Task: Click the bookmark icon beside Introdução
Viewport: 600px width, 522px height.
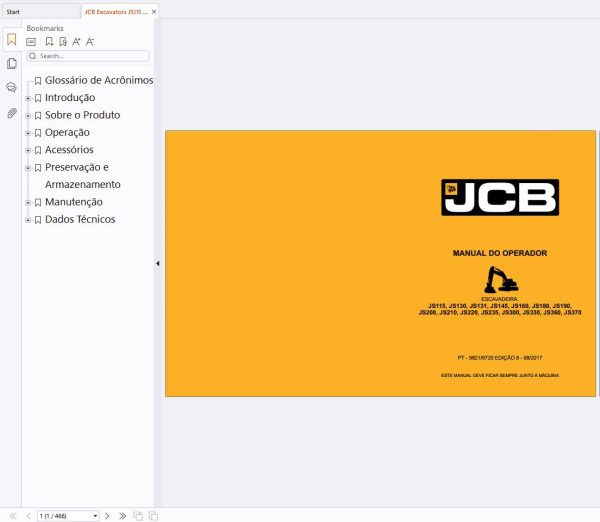Action: (38, 98)
